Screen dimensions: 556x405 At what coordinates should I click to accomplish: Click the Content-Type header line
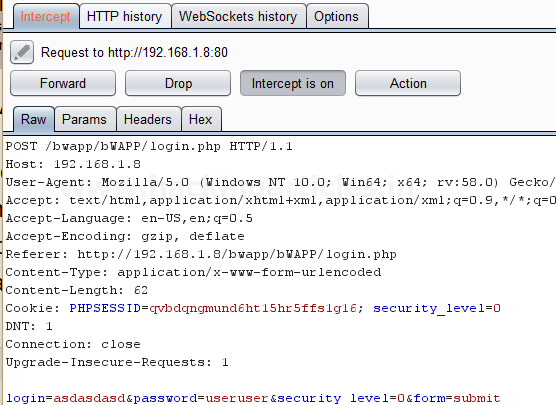click(x=193, y=272)
